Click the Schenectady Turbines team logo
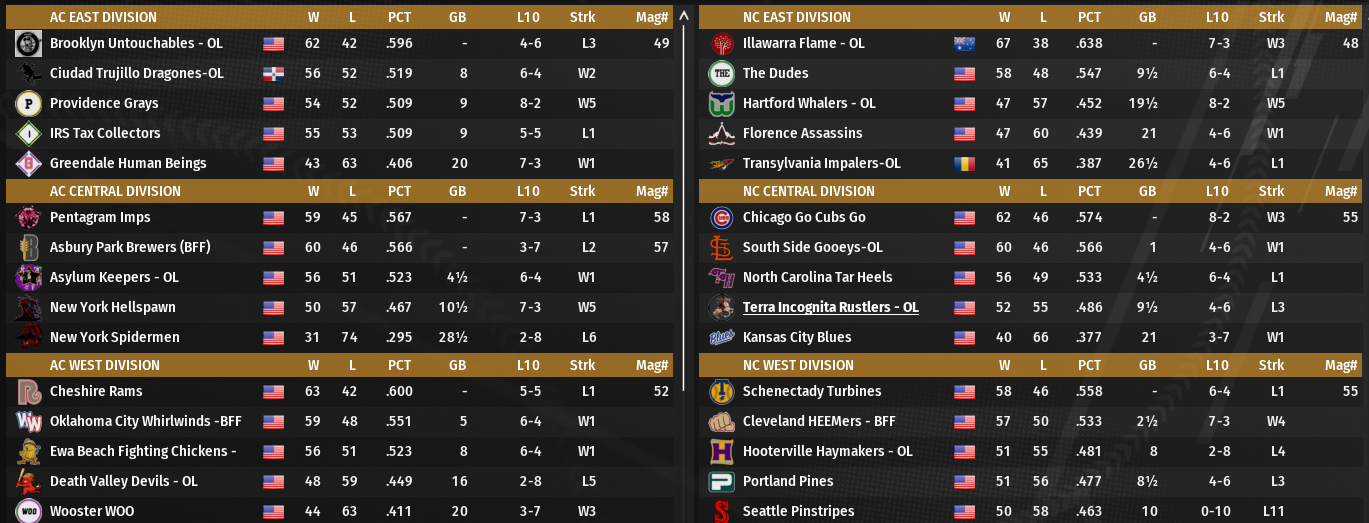 click(721, 392)
